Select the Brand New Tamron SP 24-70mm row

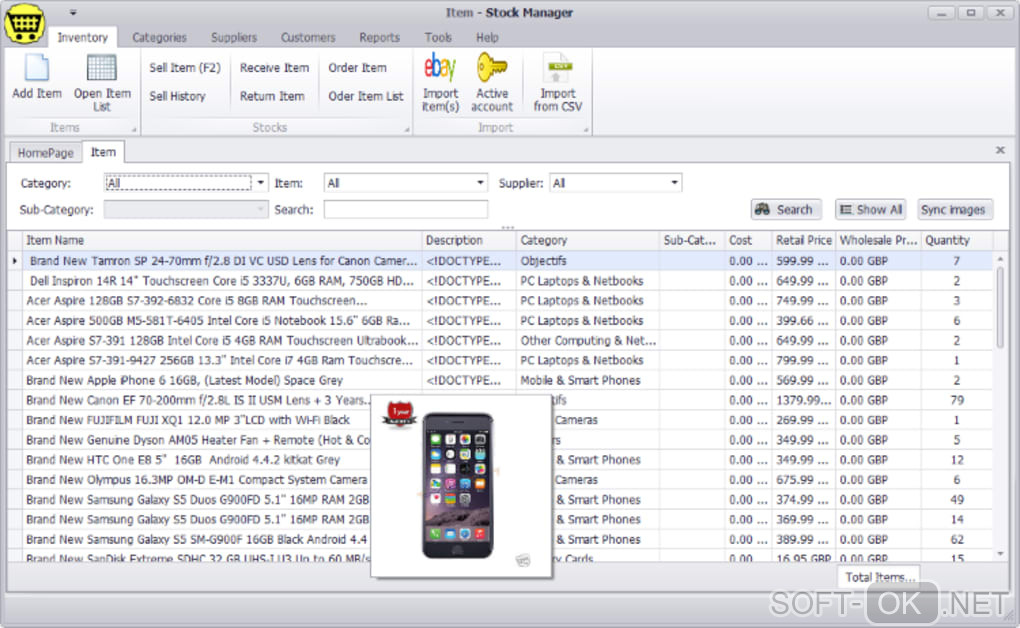(500, 261)
